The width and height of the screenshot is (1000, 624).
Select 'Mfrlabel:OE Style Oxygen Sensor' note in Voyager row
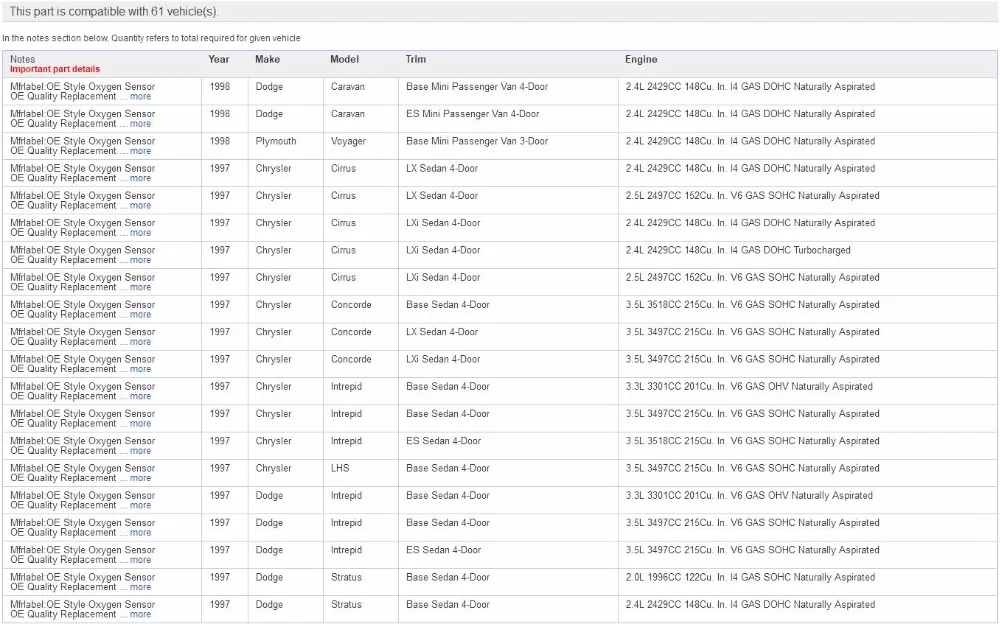[82, 141]
